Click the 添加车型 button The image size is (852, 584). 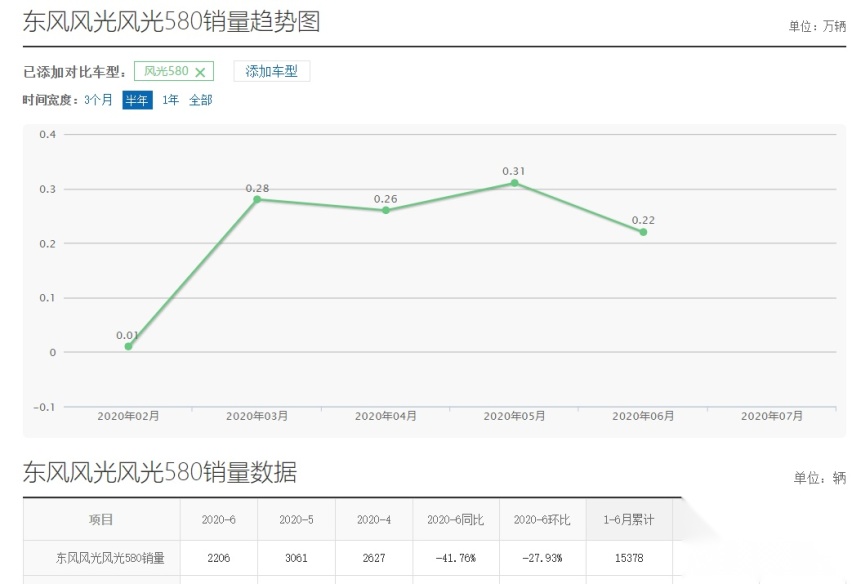click(272, 71)
